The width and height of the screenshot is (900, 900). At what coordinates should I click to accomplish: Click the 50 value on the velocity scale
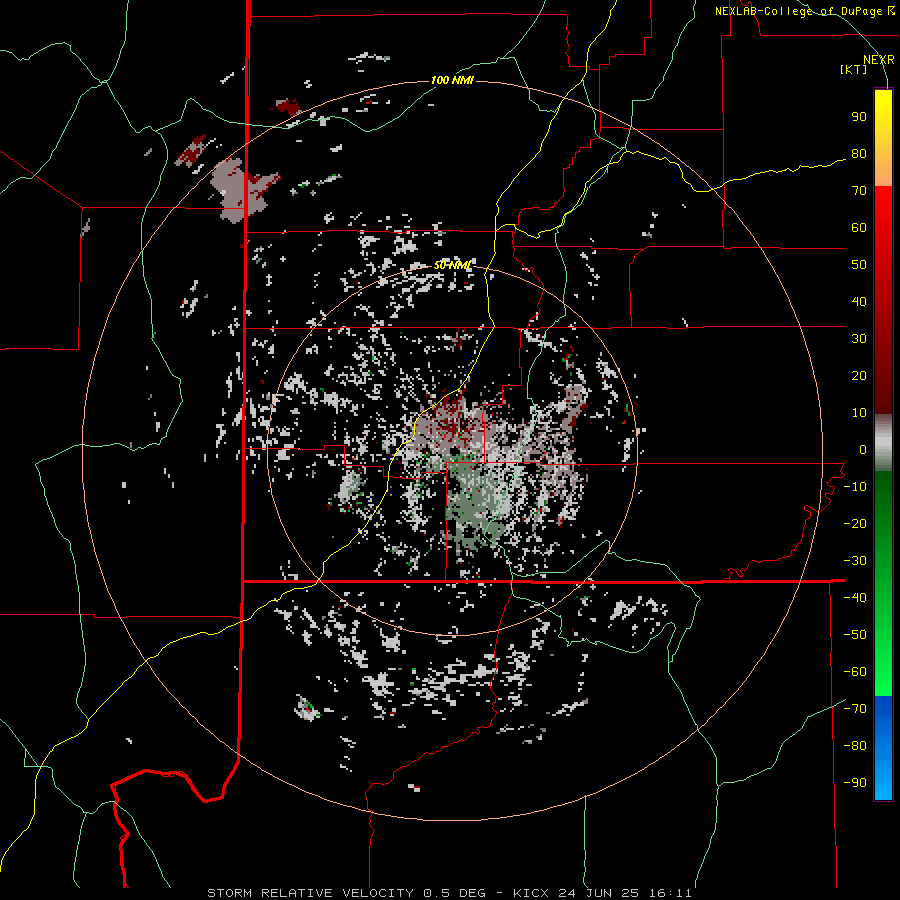(x=859, y=265)
